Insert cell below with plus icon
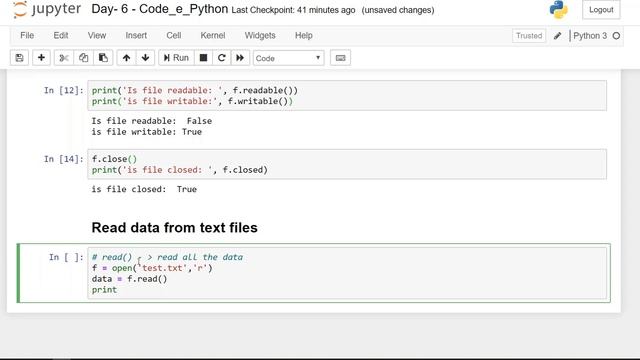The height and width of the screenshot is (360, 640). pos(41,58)
